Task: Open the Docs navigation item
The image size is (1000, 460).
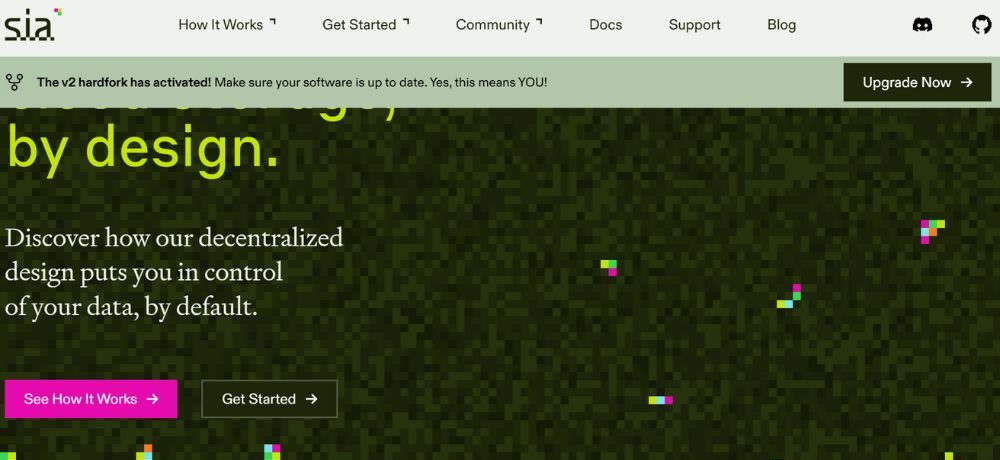Action: coord(606,25)
